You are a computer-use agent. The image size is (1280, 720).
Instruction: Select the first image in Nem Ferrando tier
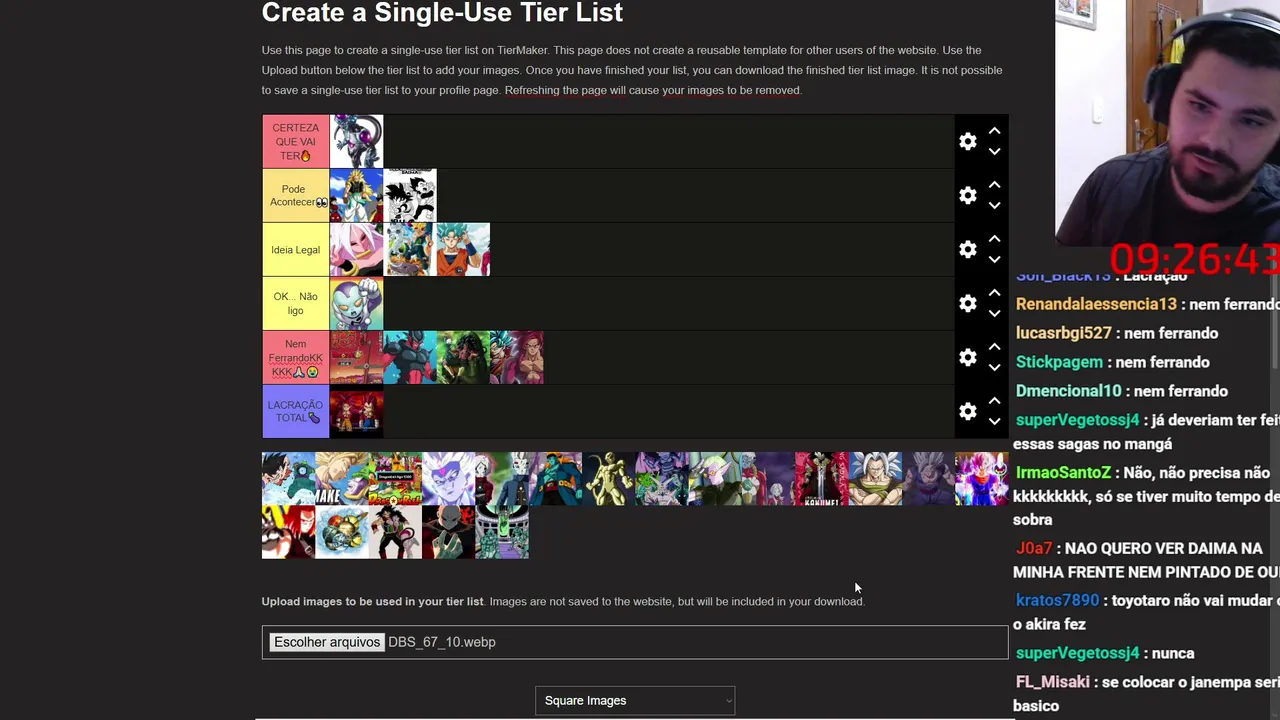click(x=357, y=358)
